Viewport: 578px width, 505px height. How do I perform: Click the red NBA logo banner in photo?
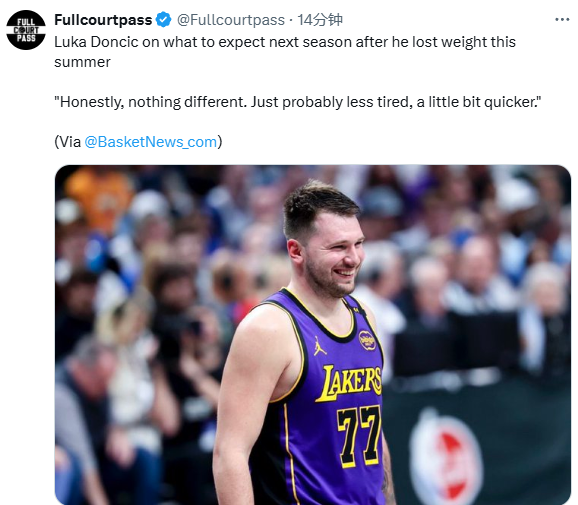pos(446,455)
